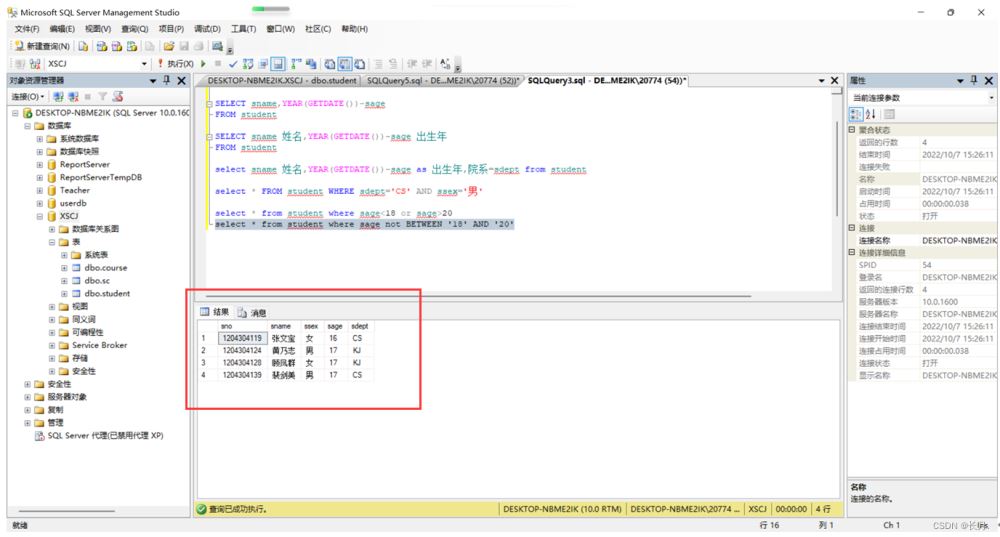Click the 新建查询 (New Query) toolbar button
The image size is (1000, 537).
coord(42,46)
